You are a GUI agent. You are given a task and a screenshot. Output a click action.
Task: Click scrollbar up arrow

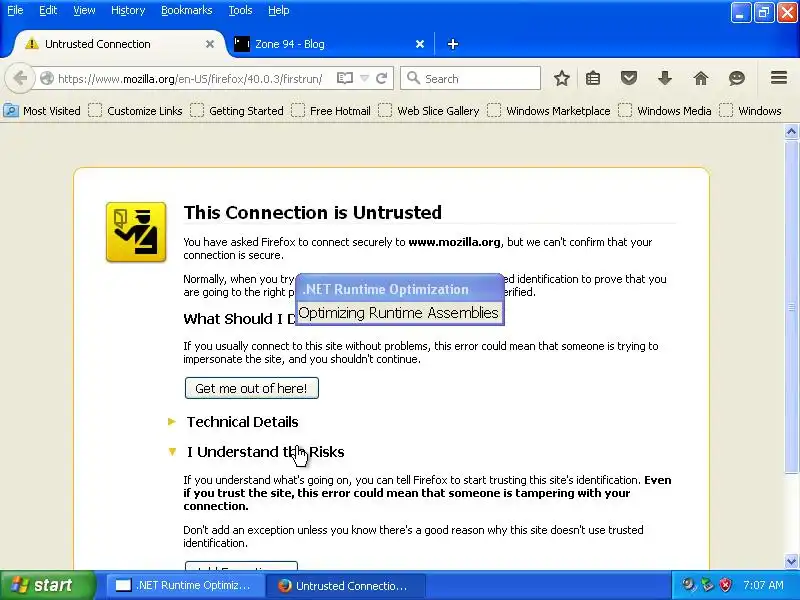coord(791,132)
